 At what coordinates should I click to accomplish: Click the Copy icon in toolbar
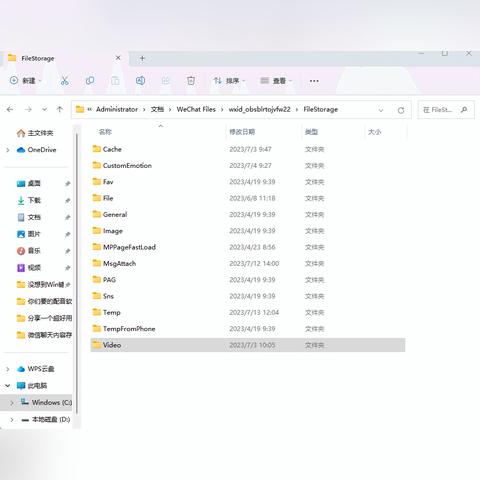click(90, 81)
